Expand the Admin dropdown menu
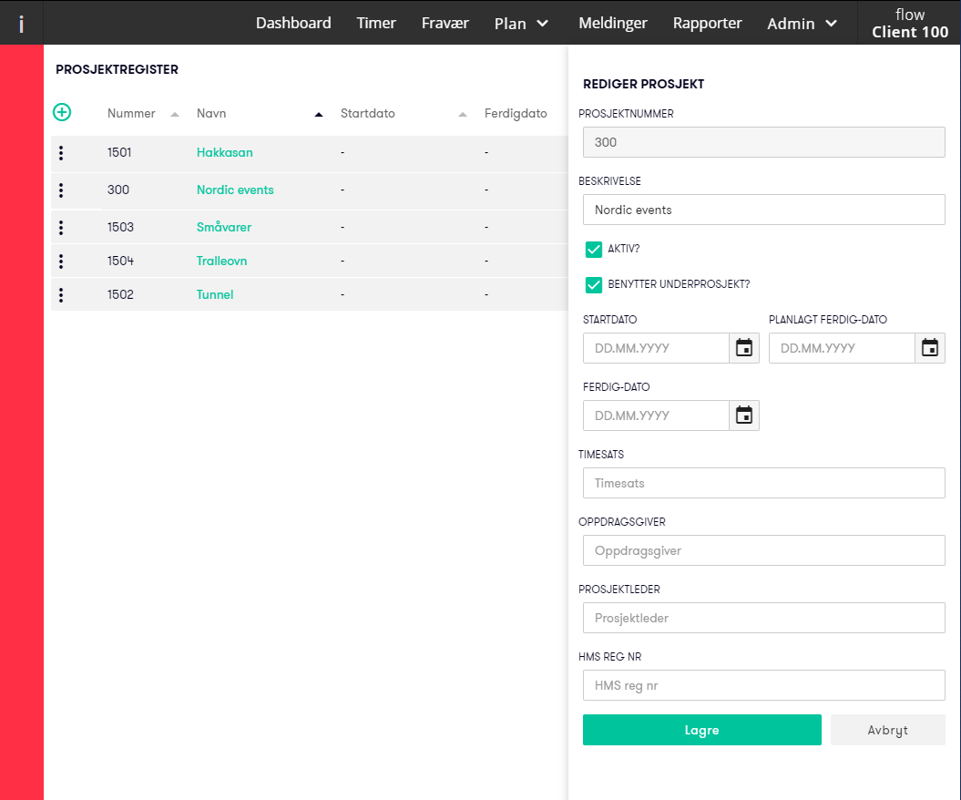 (x=802, y=23)
